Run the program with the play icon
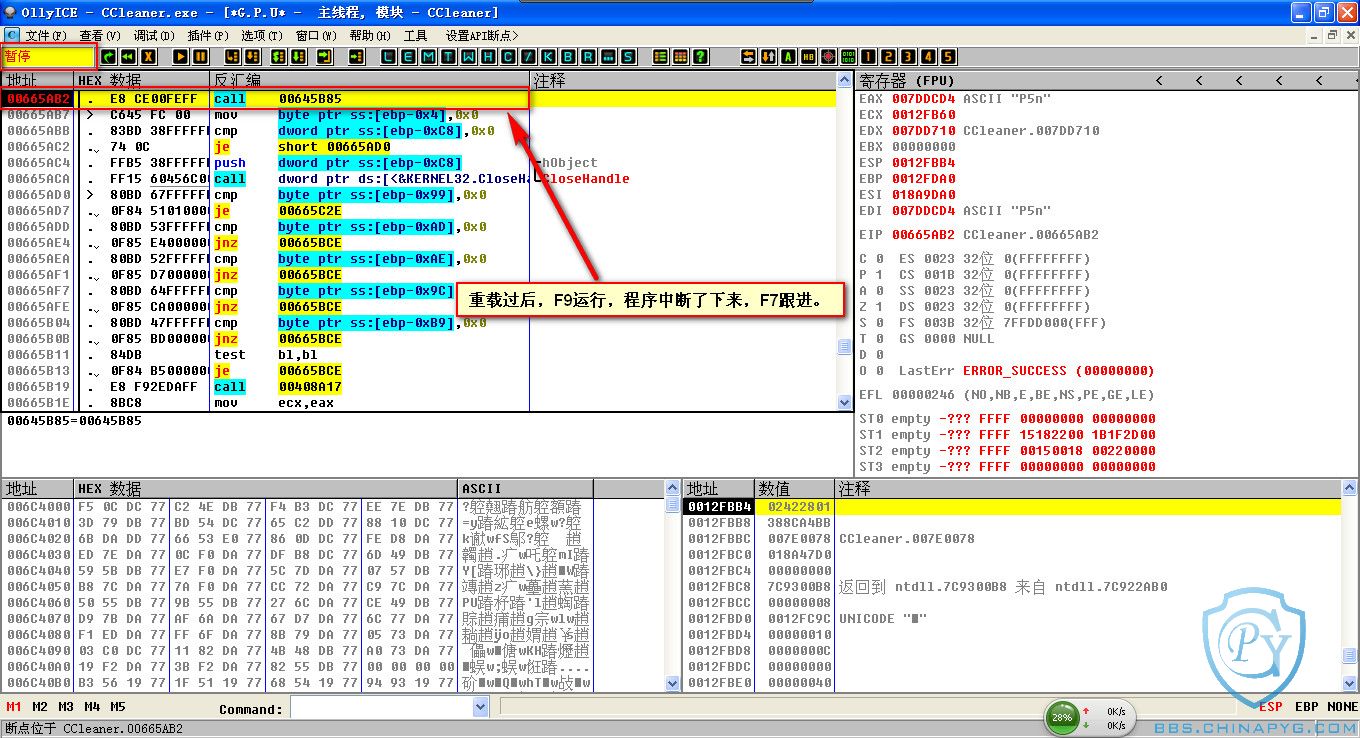The image size is (1360, 738). click(181, 57)
